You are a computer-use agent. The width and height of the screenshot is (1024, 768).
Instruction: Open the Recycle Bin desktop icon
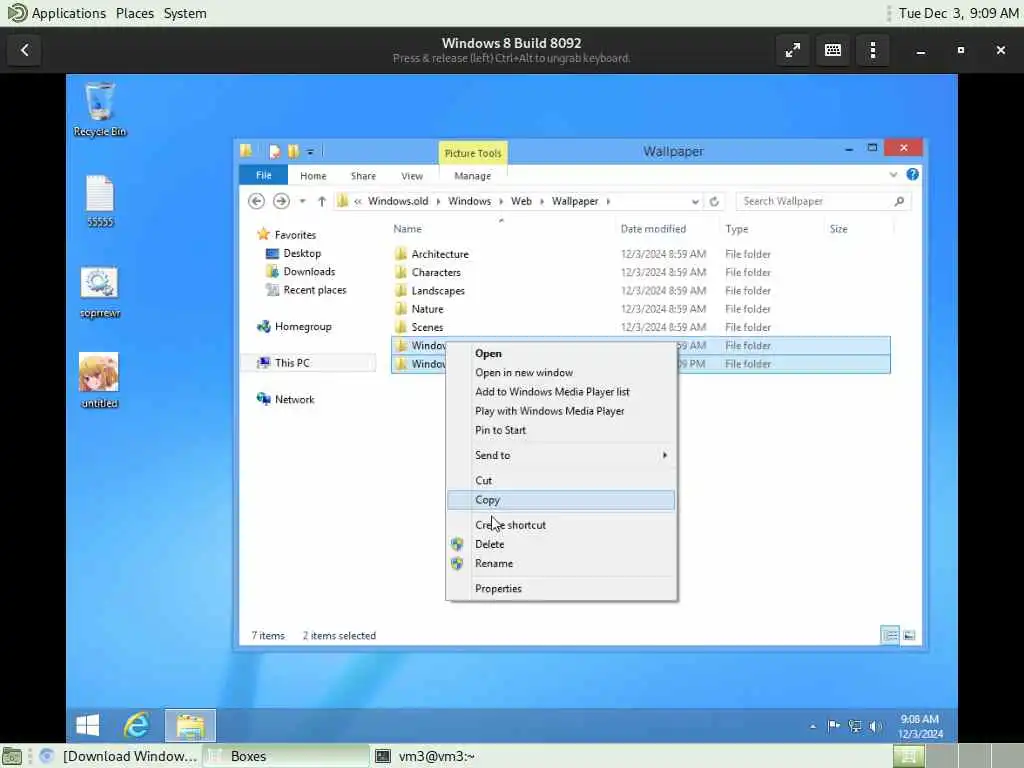[99, 110]
